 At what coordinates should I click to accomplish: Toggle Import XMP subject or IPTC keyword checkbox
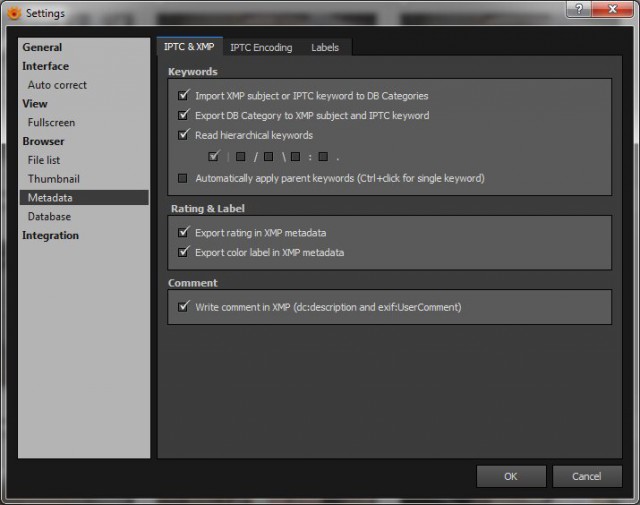point(183,96)
